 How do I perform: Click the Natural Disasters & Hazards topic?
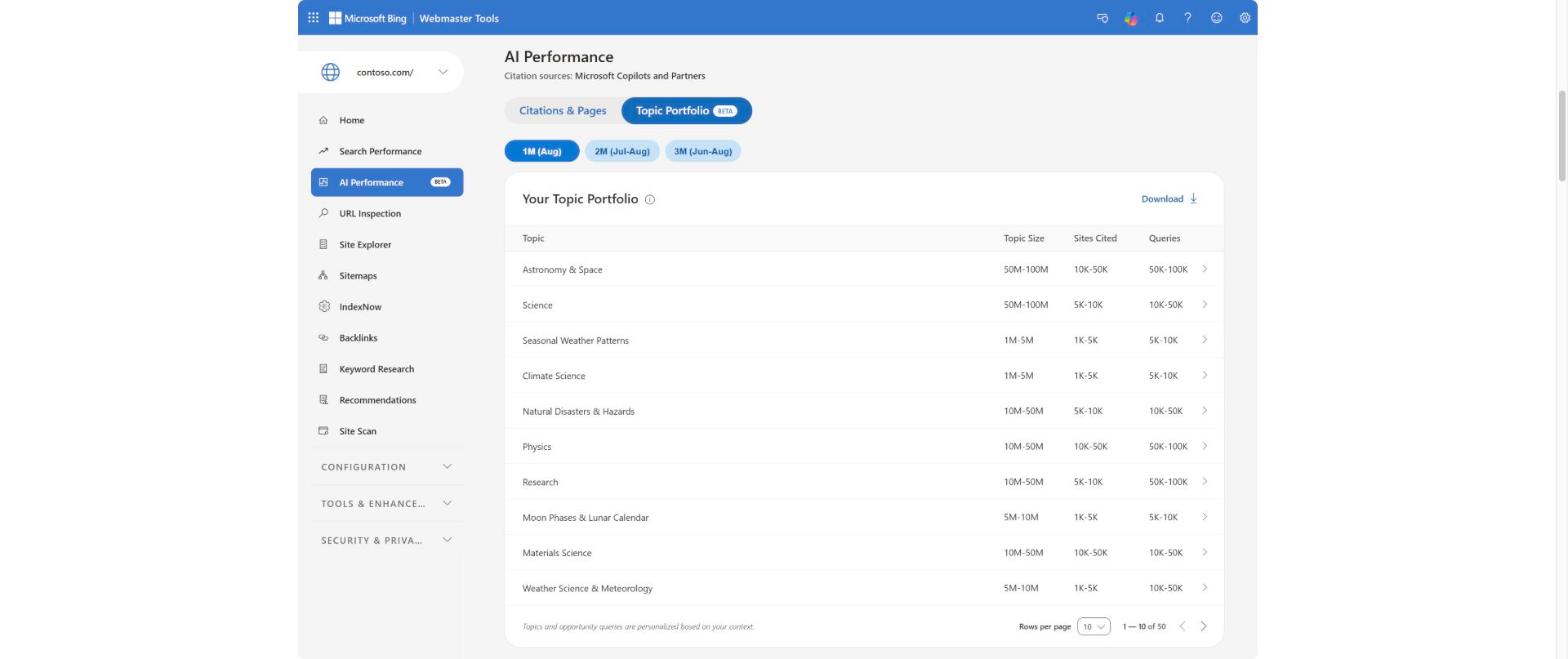[578, 411]
